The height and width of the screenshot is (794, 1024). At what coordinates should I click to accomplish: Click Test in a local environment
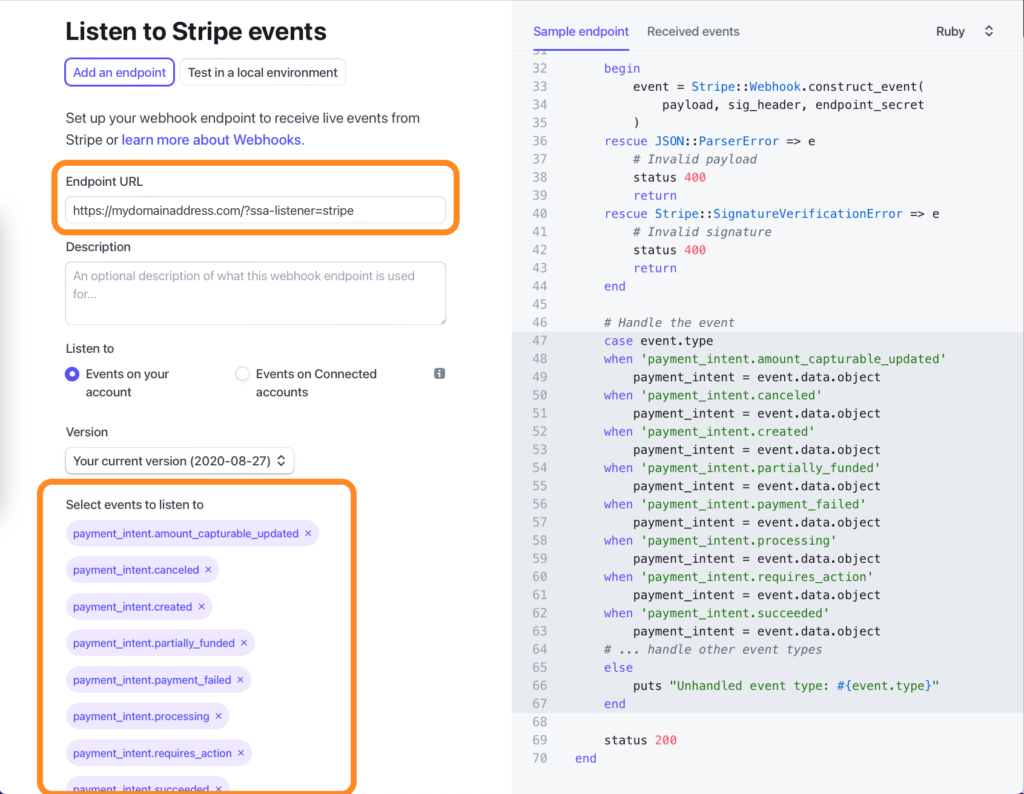point(262,72)
